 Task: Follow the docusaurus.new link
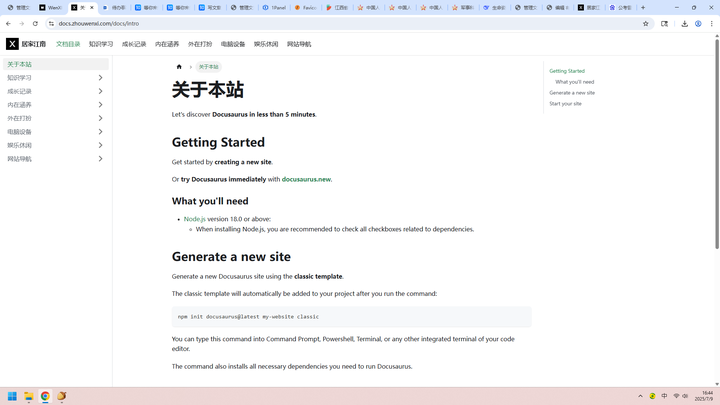306,179
